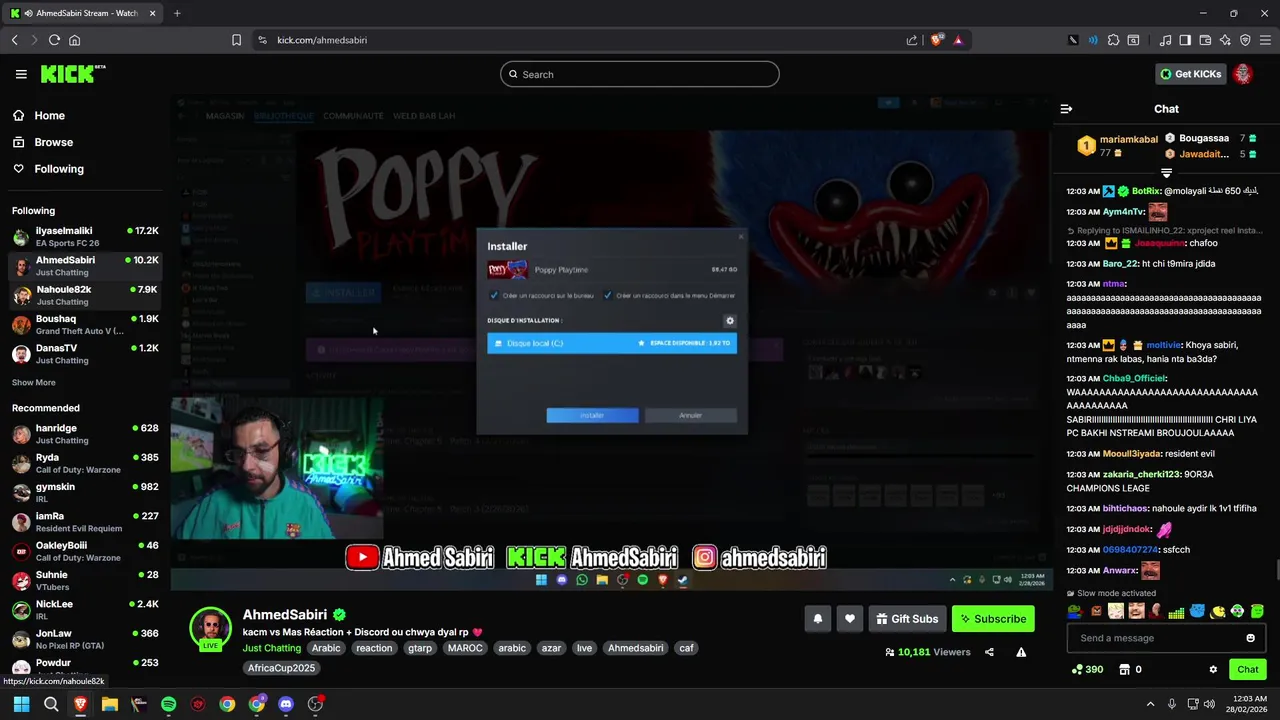Expand the pinned leaderboard chevron in chat
Image resolution: width=1280 pixels, height=720 pixels.
1166,173
